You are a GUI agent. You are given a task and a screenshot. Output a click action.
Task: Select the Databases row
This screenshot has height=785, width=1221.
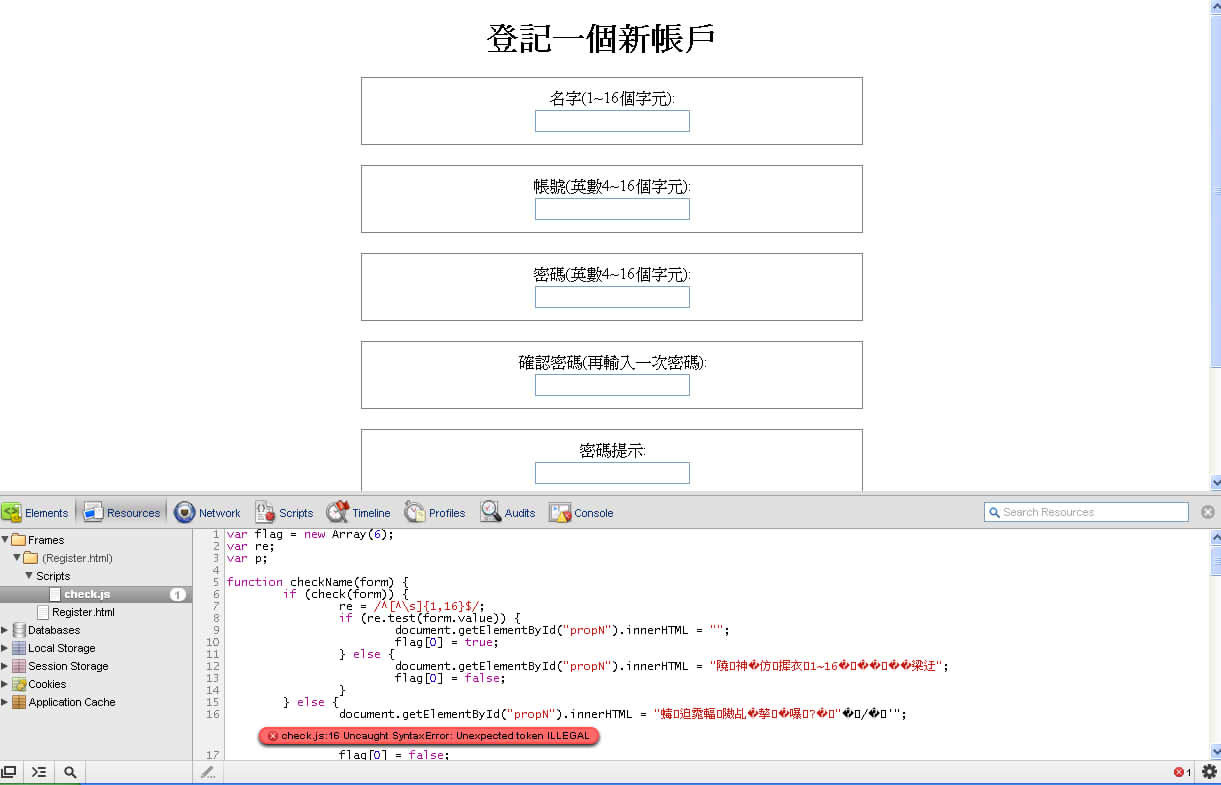tap(96, 630)
